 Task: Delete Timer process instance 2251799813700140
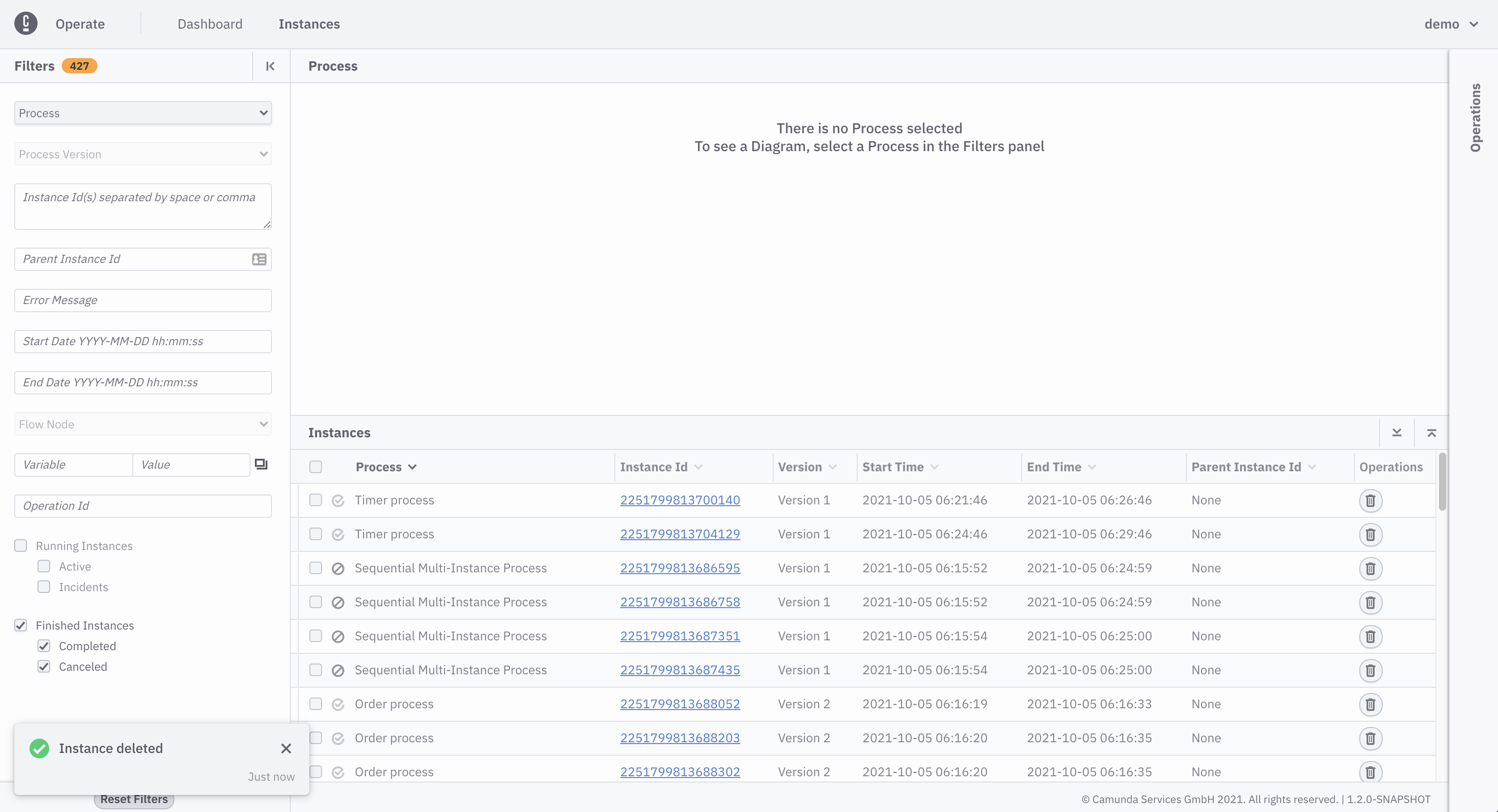coord(1370,500)
